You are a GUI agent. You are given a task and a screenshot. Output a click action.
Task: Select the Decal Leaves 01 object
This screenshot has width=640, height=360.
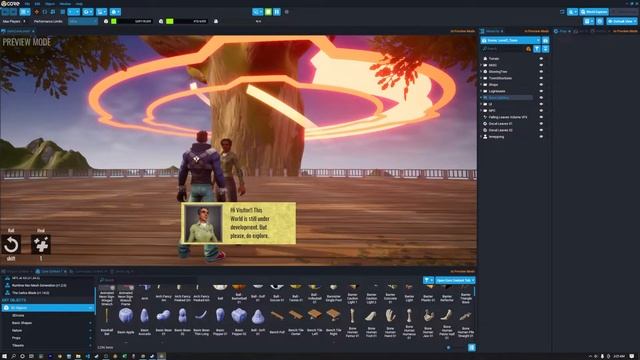tap(500, 124)
